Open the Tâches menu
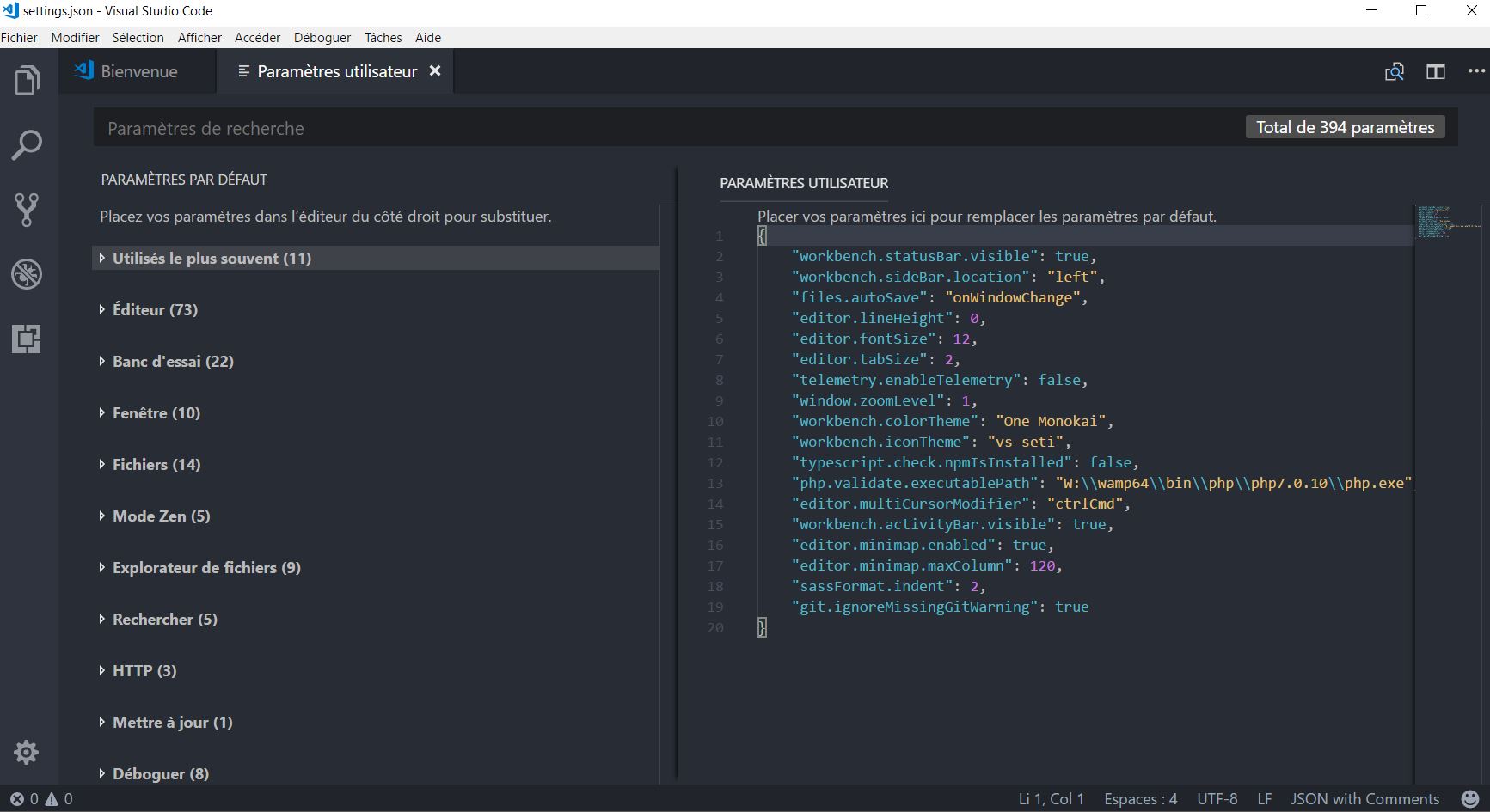This screenshot has width=1490, height=812. click(x=383, y=38)
